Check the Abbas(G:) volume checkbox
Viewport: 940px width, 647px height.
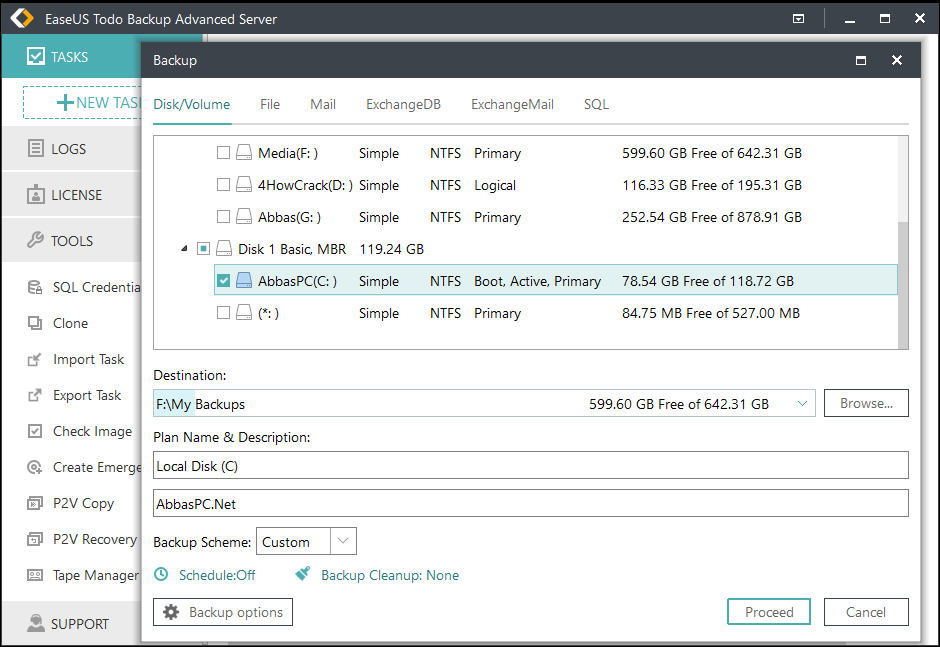point(223,216)
